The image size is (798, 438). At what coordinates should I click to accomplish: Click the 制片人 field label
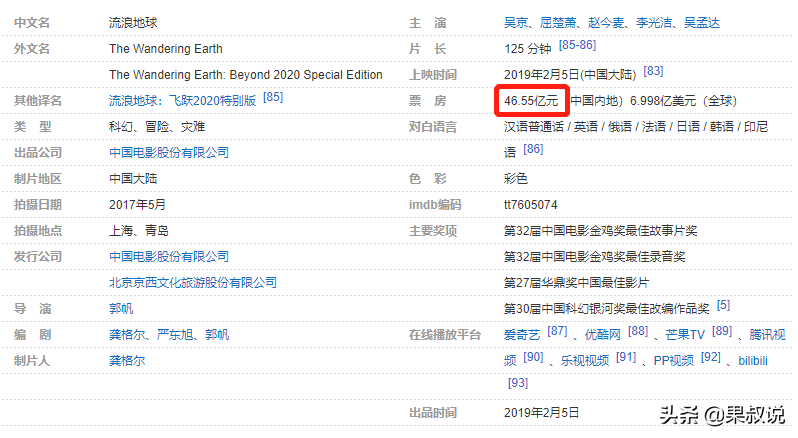(x=32, y=361)
